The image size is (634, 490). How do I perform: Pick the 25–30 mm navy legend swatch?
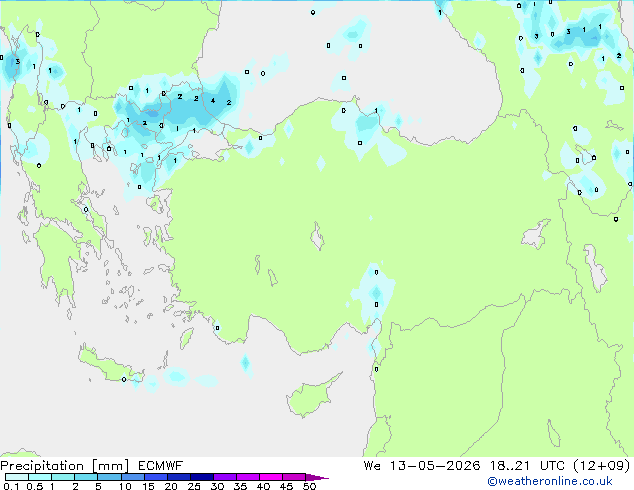point(201,477)
